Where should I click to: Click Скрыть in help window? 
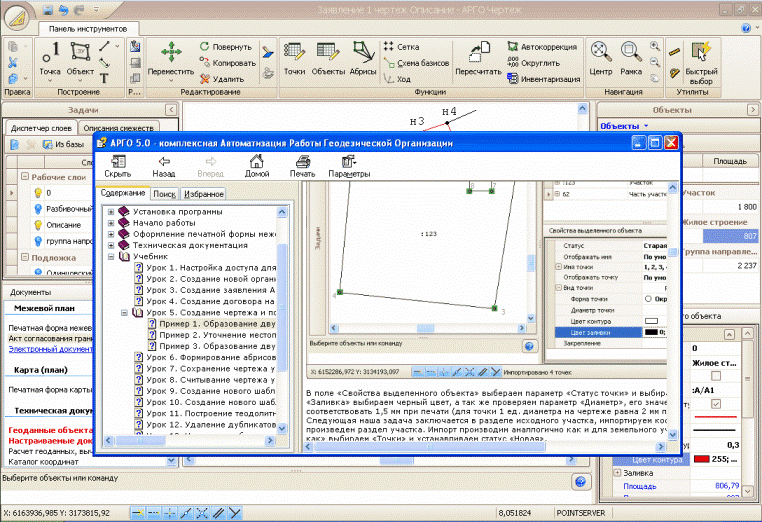tap(118, 166)
